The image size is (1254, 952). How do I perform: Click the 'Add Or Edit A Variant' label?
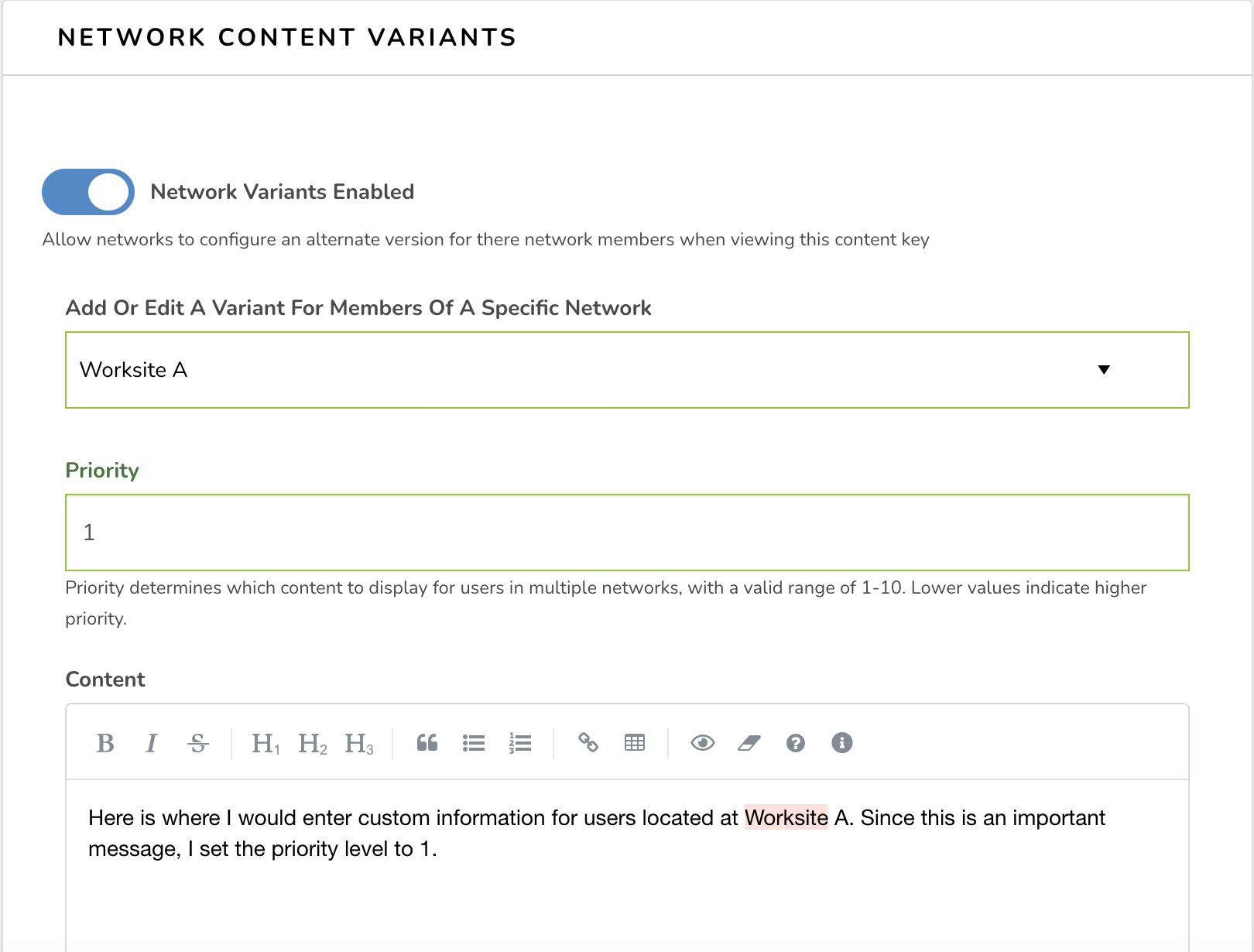pos(358,308)
